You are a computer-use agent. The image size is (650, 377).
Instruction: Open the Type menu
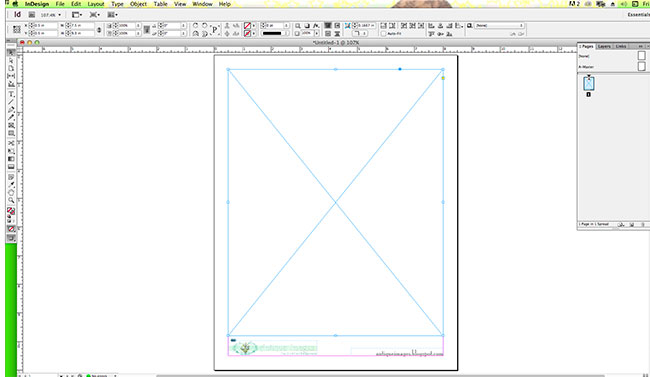(117, 4)
